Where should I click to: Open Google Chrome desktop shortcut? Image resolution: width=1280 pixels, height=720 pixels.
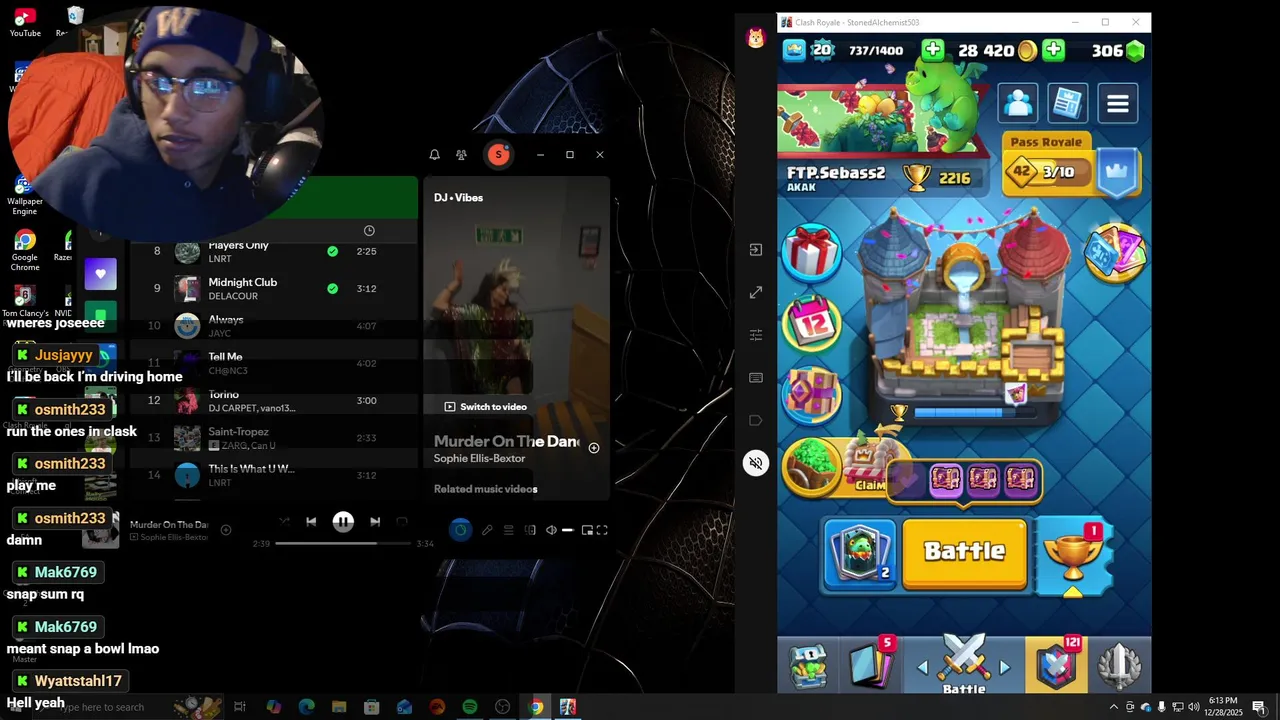coord(25,250)
